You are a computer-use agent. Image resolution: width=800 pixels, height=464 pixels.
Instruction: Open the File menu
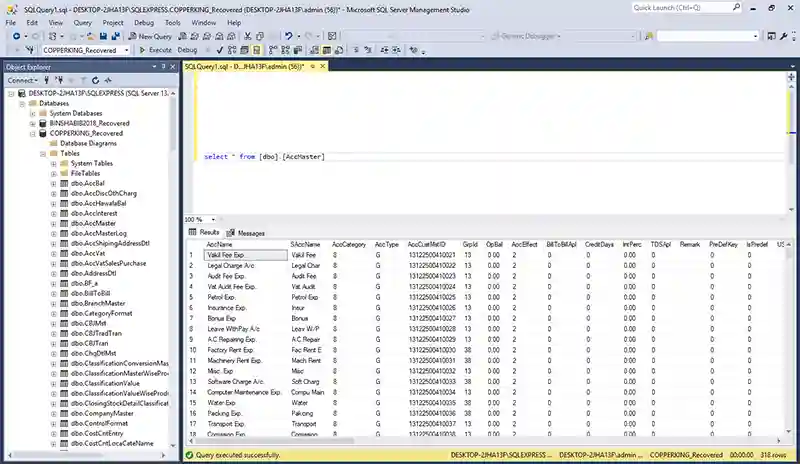[x=11, y=22]
